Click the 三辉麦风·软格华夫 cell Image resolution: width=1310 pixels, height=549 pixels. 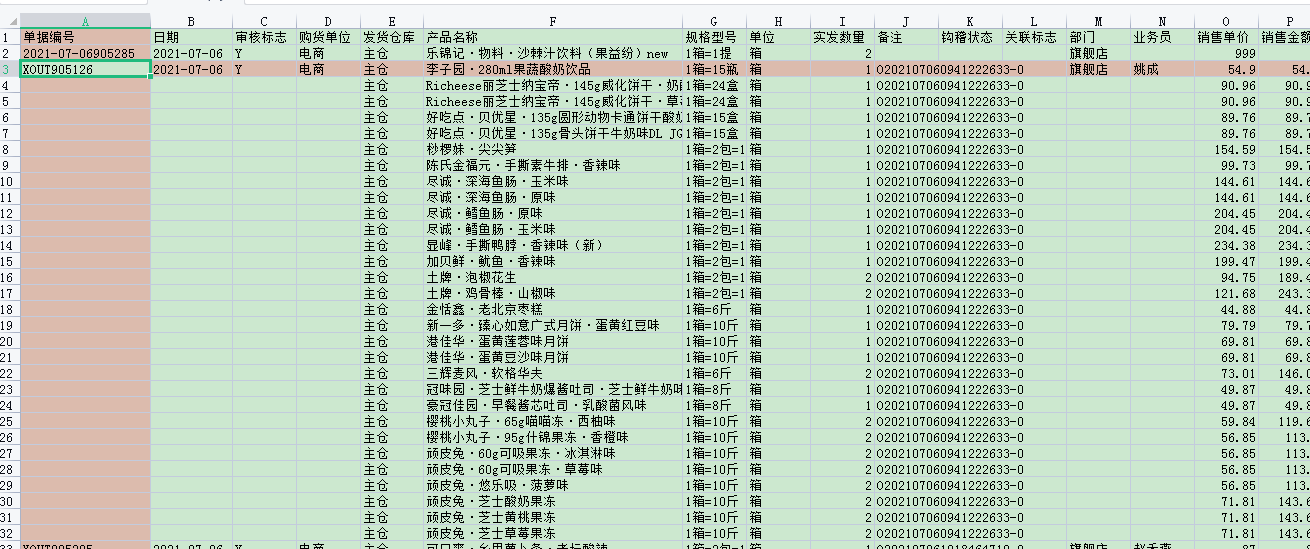pos(553,373)
